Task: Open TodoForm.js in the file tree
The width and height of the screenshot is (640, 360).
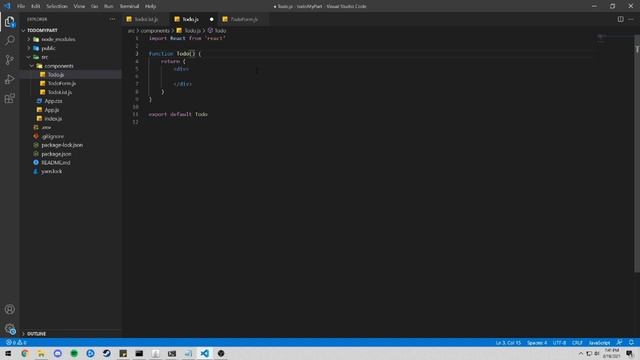Action: coord(62,83)
